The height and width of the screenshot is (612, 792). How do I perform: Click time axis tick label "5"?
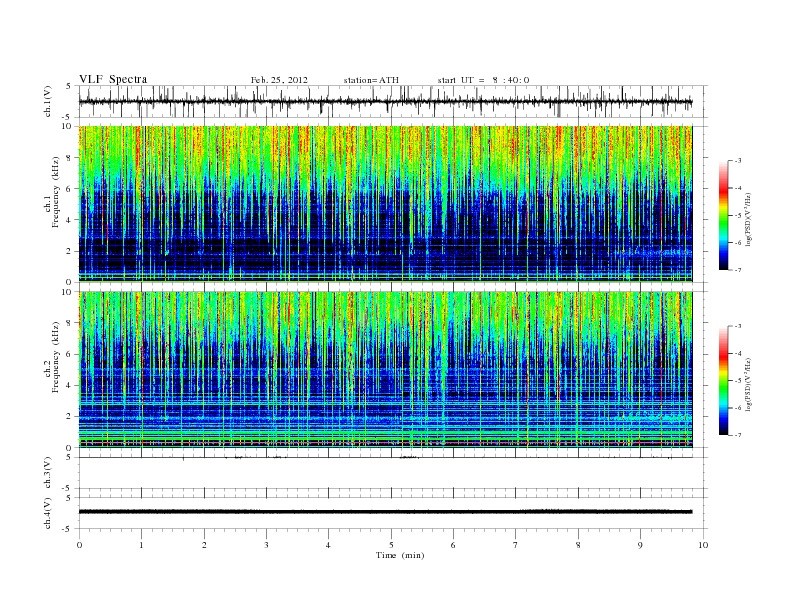point(391,545)
